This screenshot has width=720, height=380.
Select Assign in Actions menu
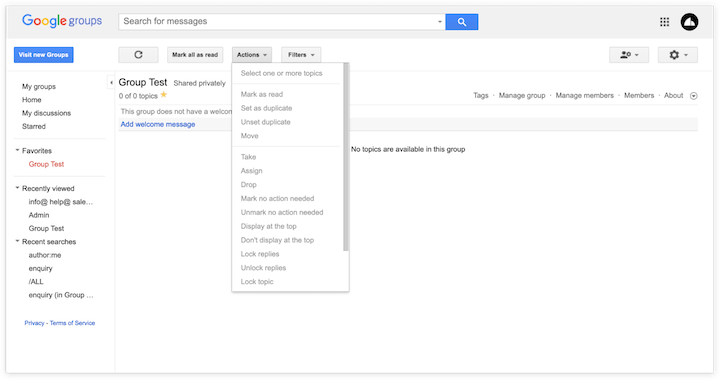point(252,170)
